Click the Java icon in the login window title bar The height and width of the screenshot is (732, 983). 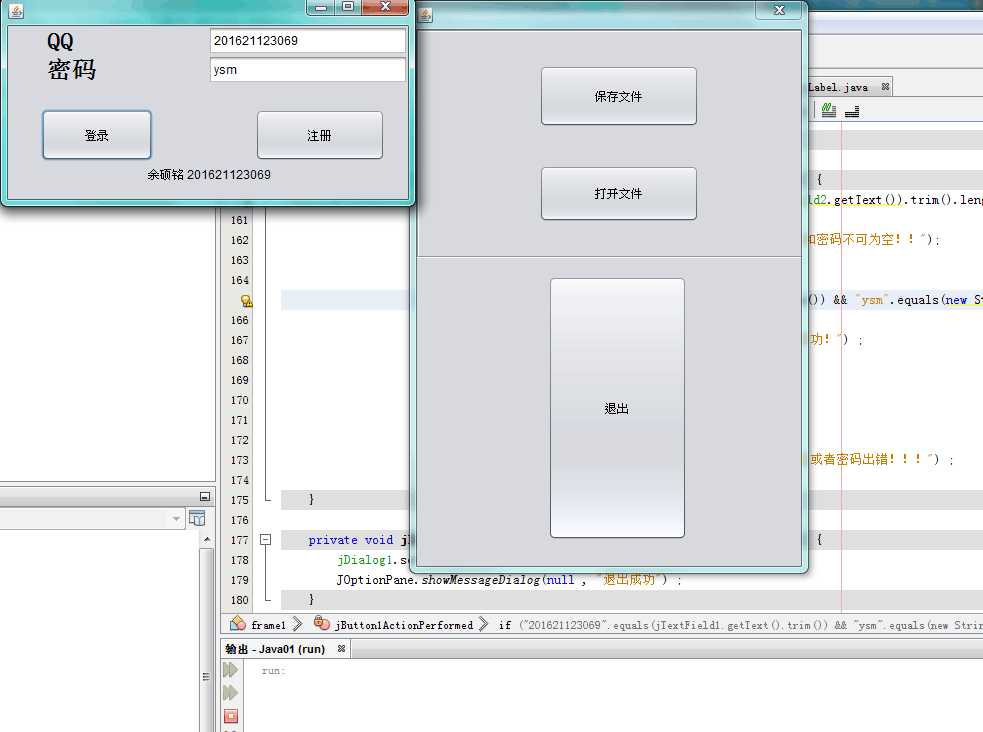pos(16,11)
